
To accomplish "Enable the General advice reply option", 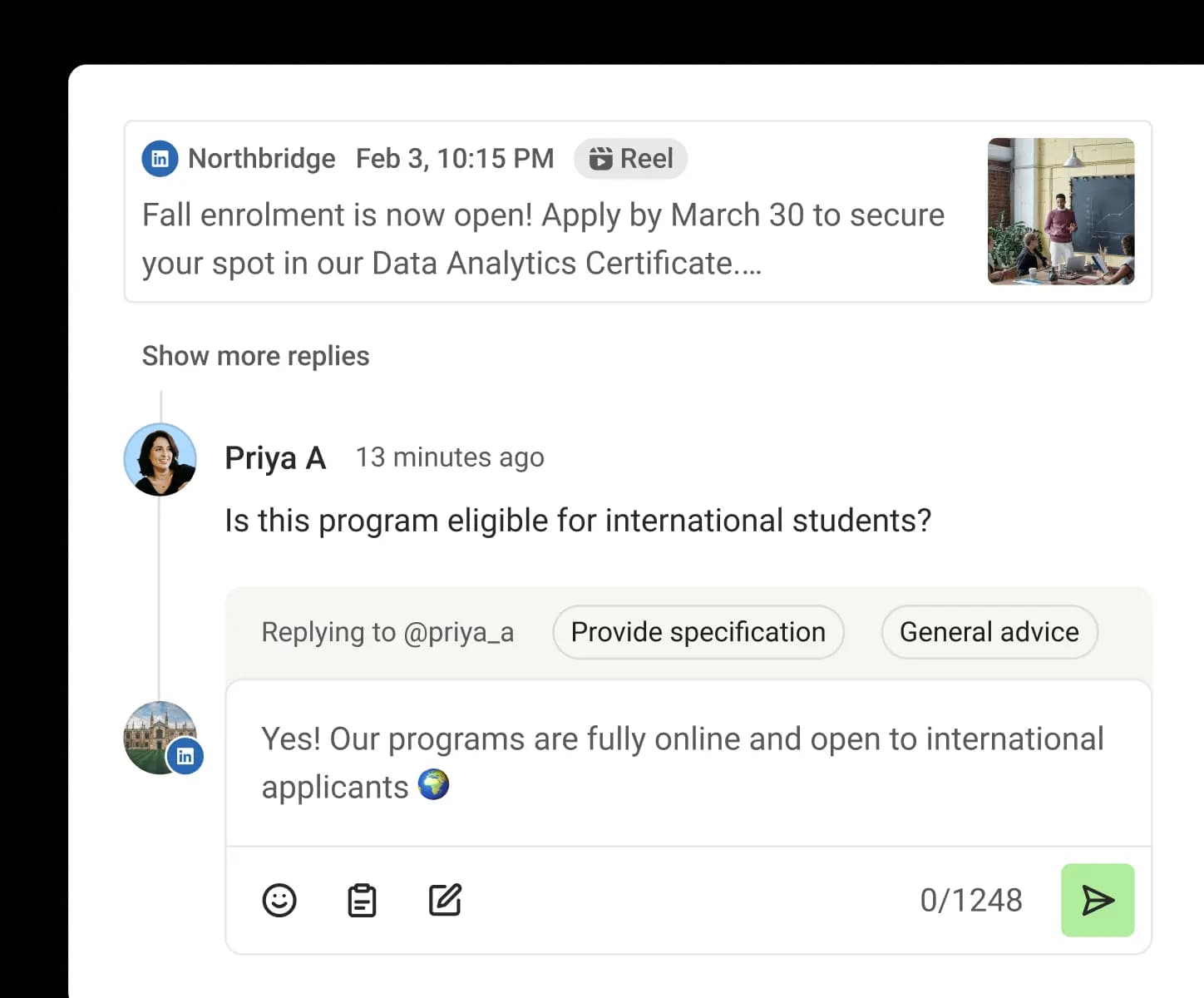I will pyautogui.click(x=989, y=632).
